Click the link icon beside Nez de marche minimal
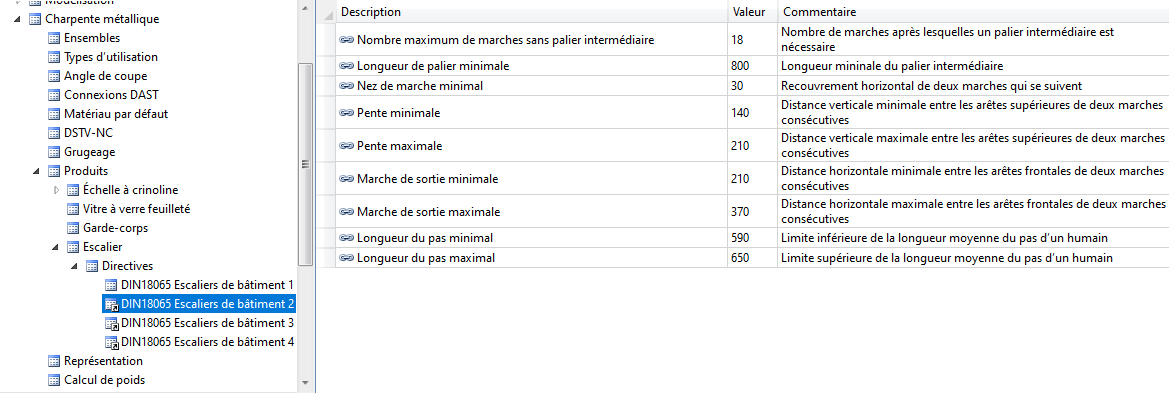This screenshot has width=1169, height=393. tap(347, 86)
